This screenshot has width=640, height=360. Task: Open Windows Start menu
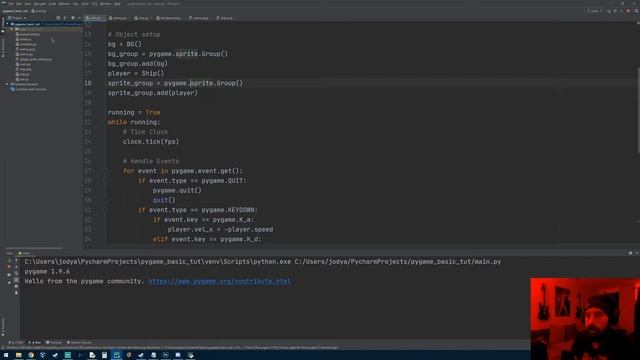[6, 355]
